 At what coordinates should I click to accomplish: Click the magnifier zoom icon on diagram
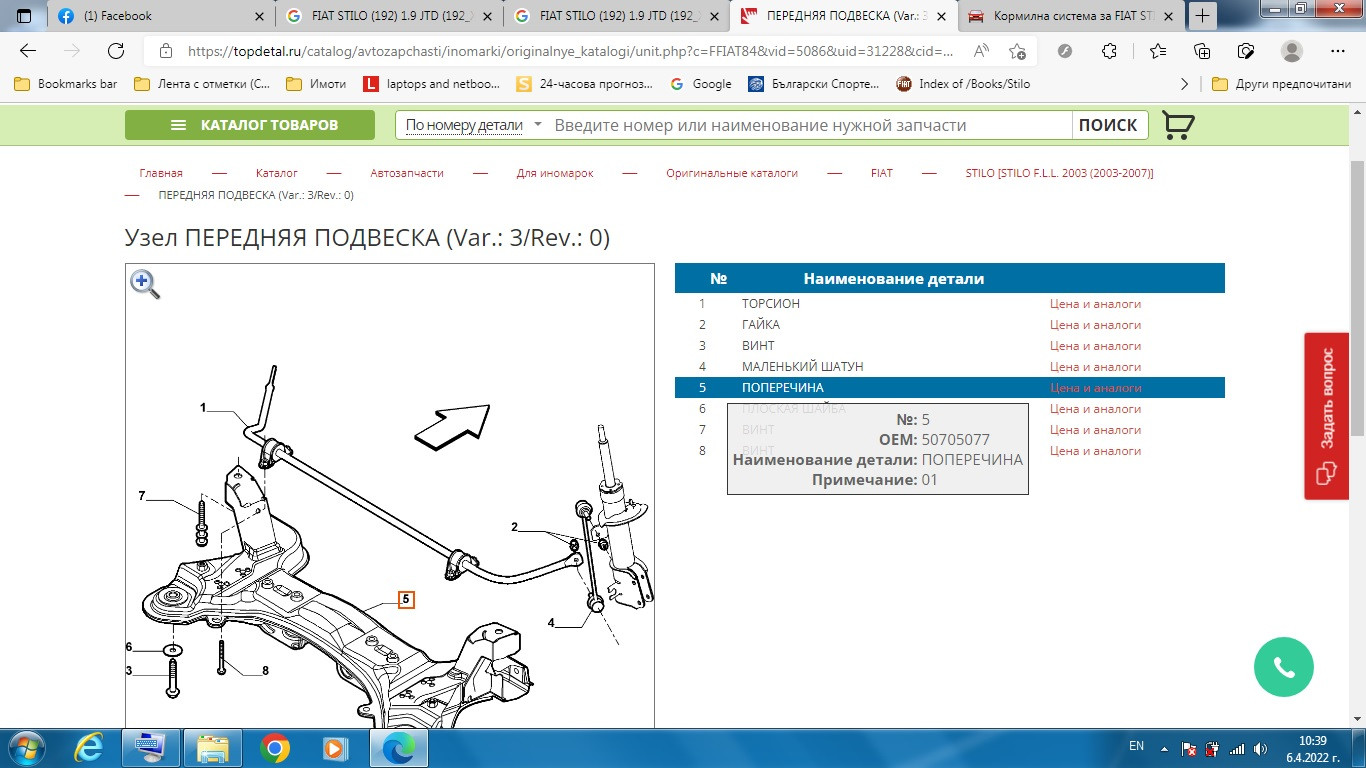145,284
